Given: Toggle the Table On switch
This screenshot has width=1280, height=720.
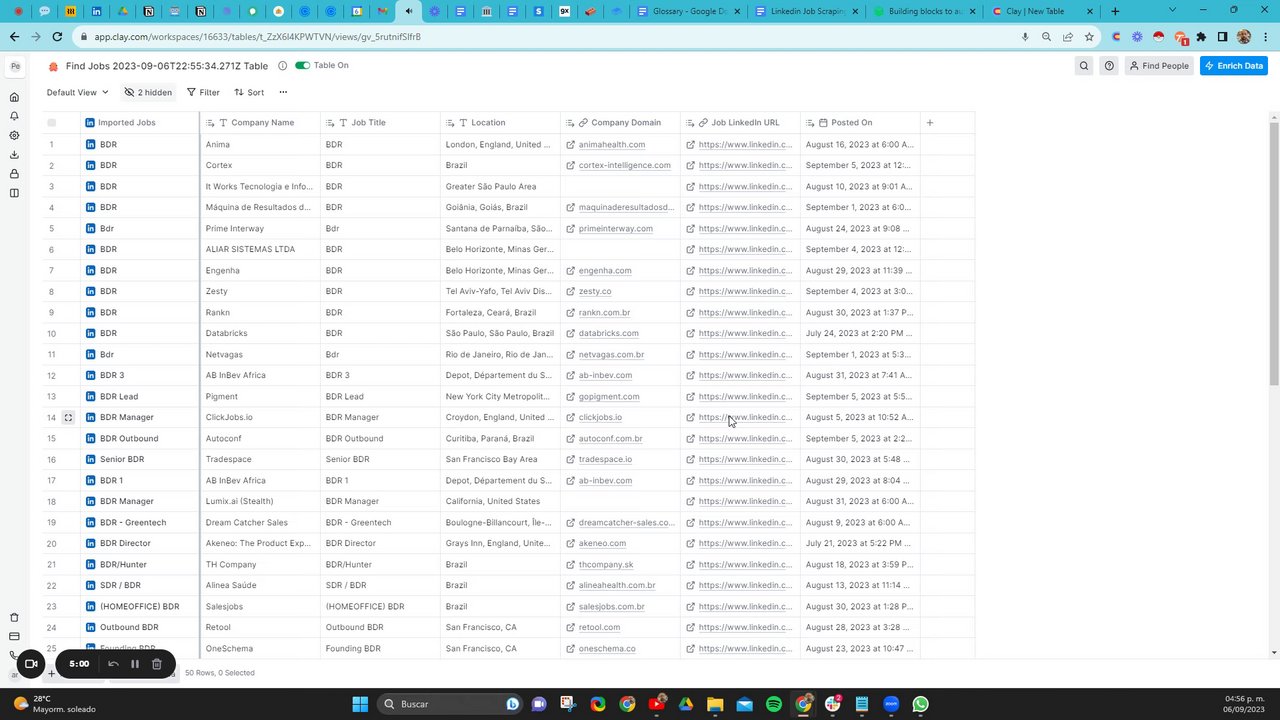Looking at the screenshot, I should (x=302, y=66).
